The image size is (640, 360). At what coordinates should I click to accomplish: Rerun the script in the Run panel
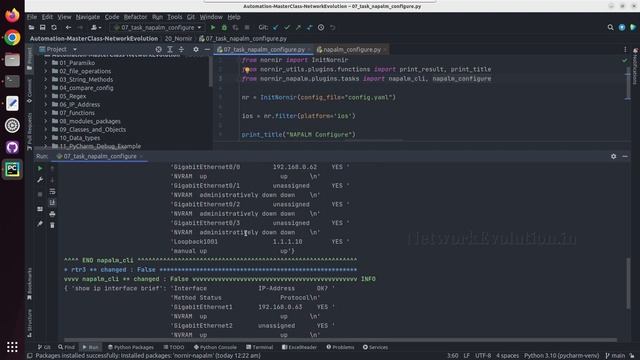(40, 168)
